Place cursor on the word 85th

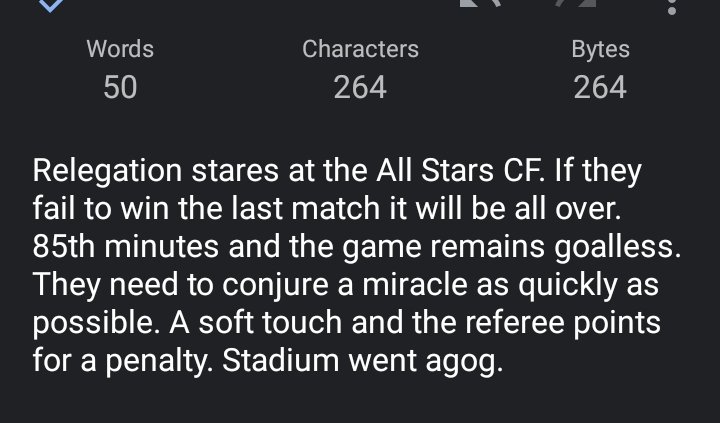click(63, 247)
